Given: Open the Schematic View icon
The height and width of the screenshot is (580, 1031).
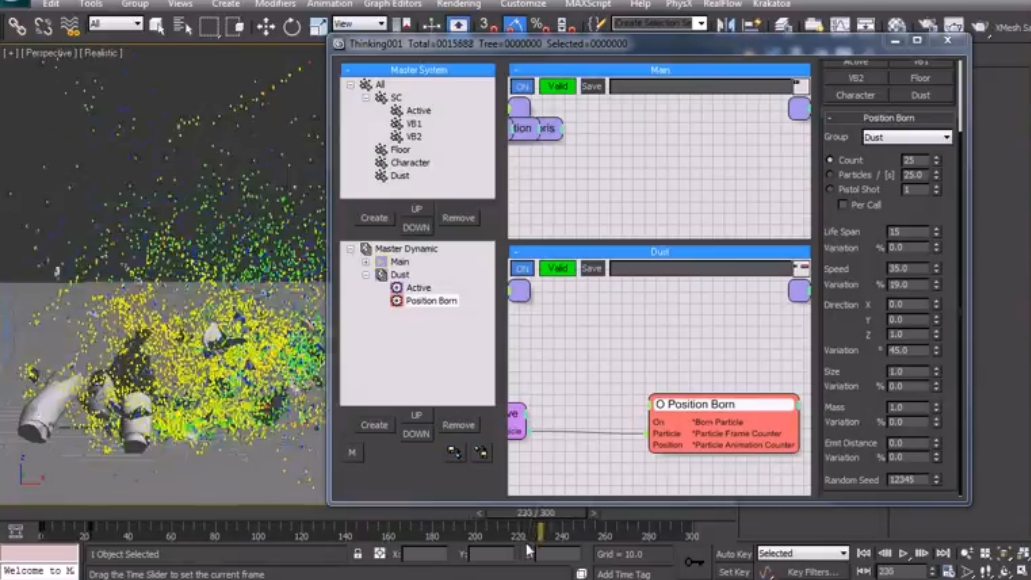Looking at the screenshot, I should click(x=866, y=25).
